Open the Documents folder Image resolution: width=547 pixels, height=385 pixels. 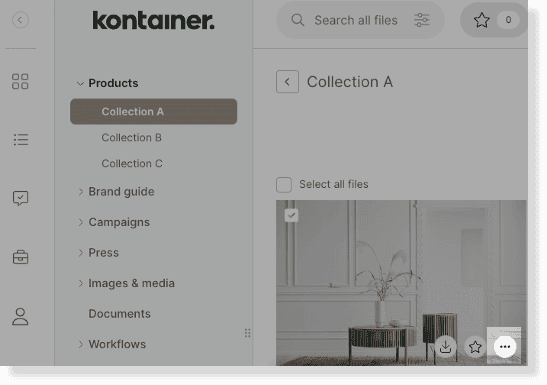[x=119, y=314]
